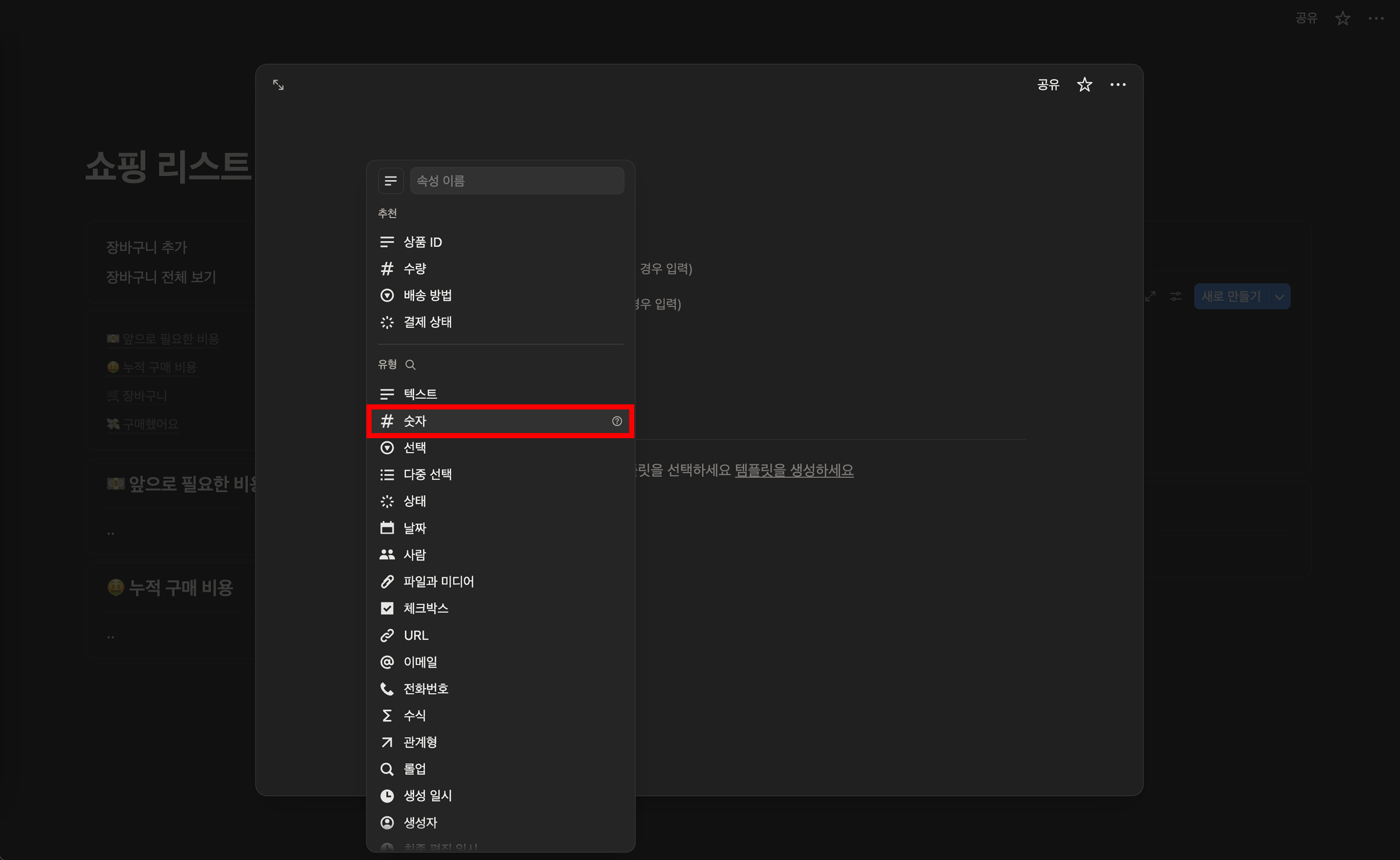Viewport: 1400px width, 860px height.
Task: Select suggested property 결제 상태
Action: coord(427,322)
